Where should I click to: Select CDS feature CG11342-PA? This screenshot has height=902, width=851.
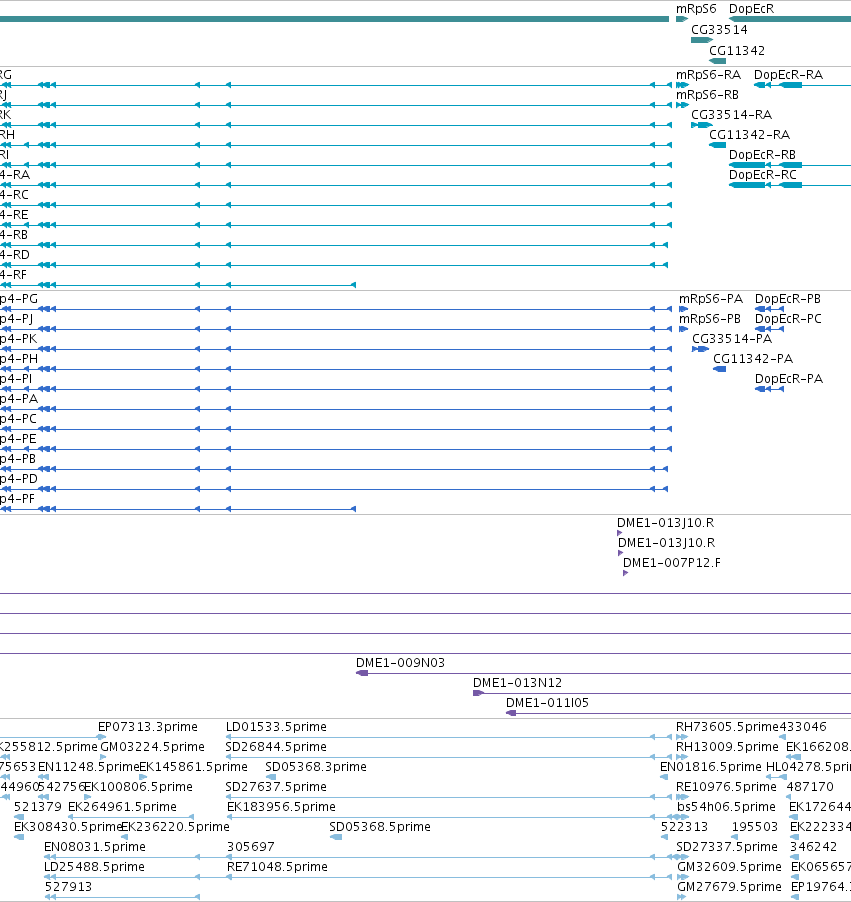[753, 359]
